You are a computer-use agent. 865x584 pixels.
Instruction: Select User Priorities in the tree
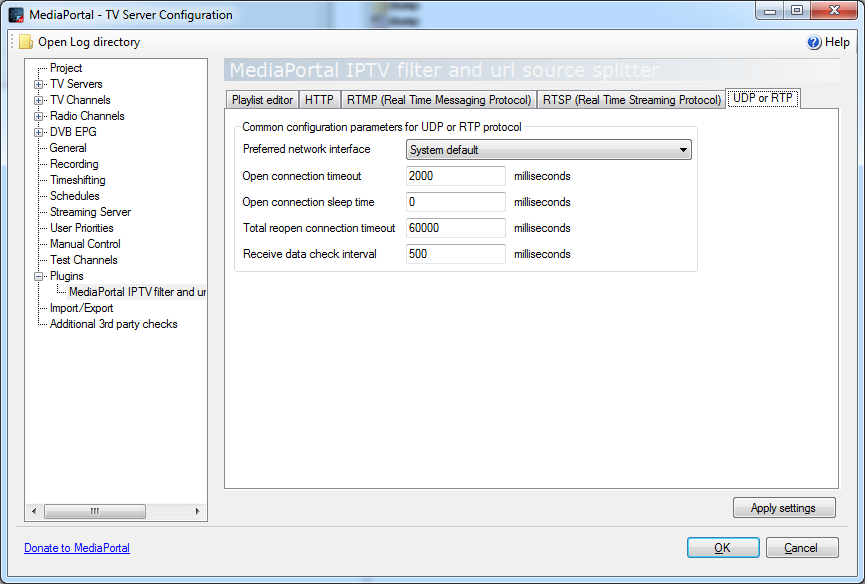(82, 228)
